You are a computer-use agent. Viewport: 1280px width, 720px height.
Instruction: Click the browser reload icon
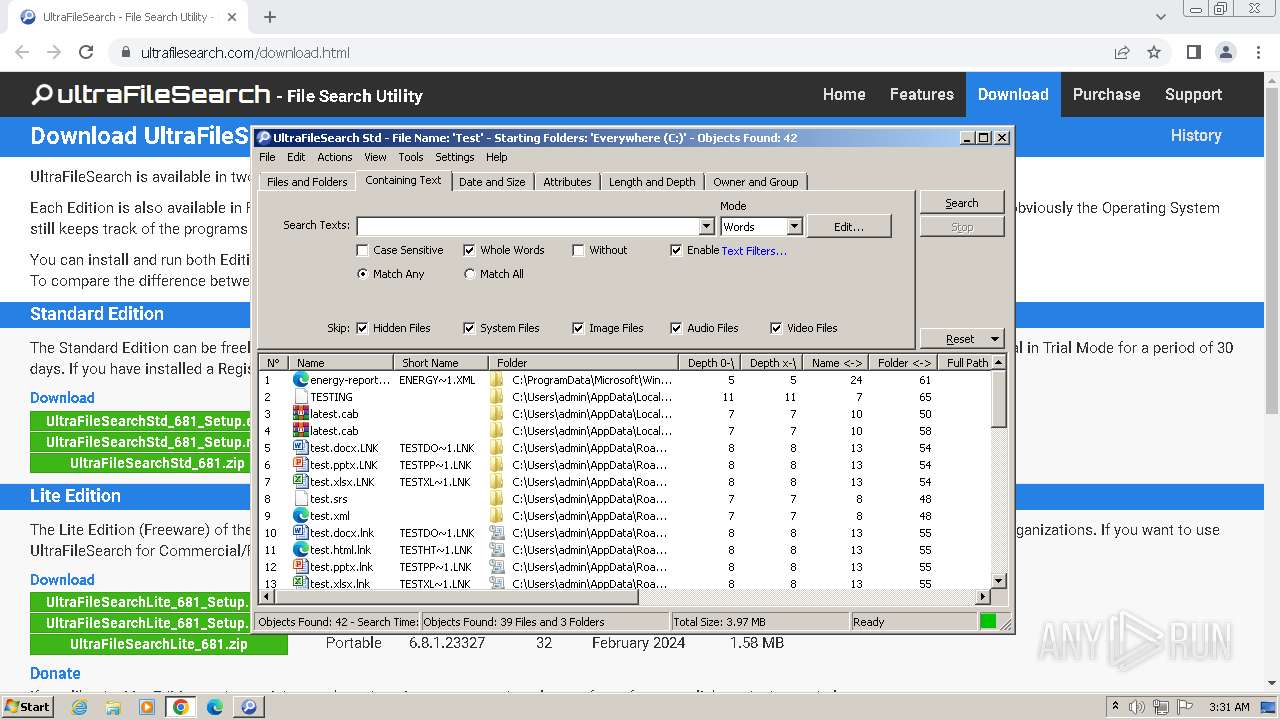86,52
